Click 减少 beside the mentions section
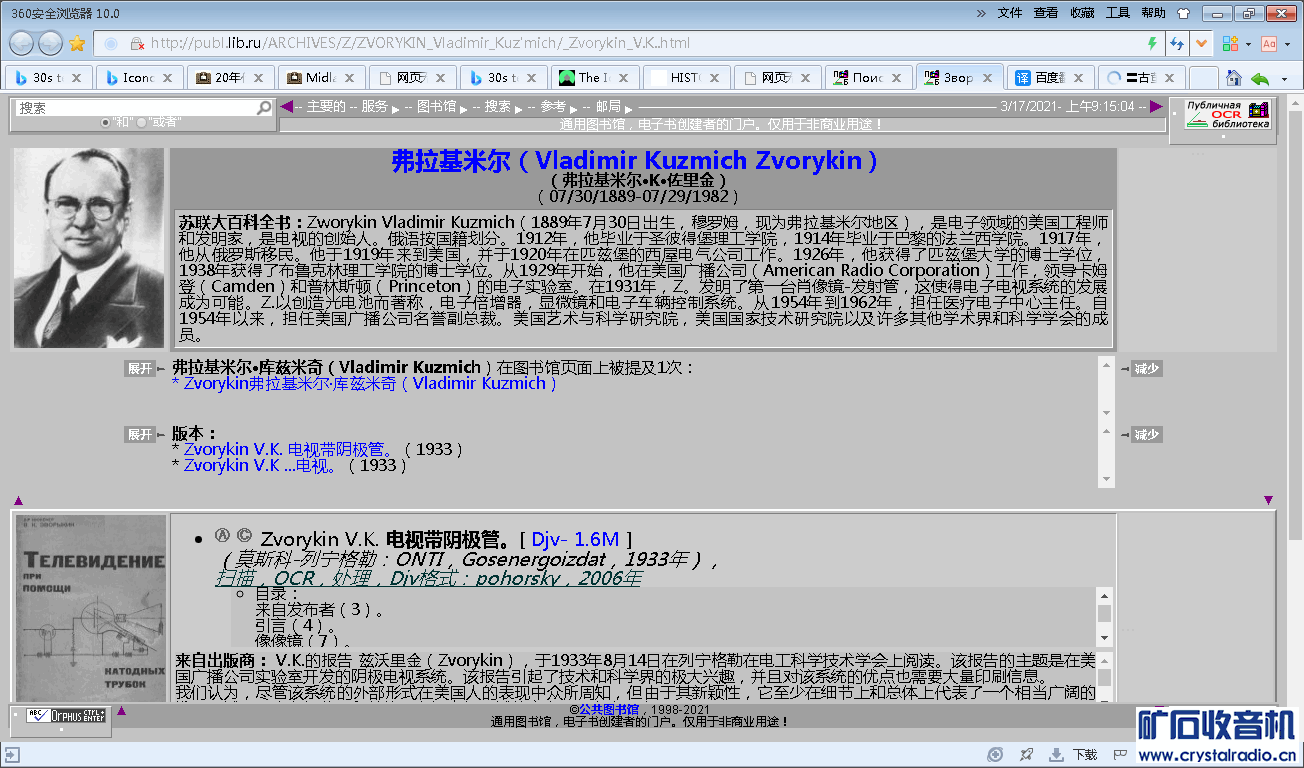The image size is (1304, 768). (x=1147, y=368)
